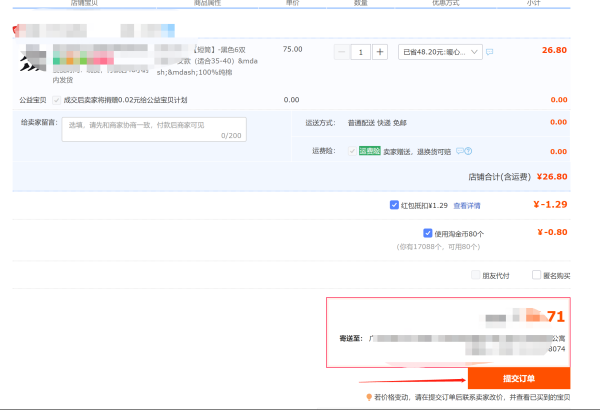Click the lightbulb tip icon below submit button
600x410 pixels.
(369, 397)
